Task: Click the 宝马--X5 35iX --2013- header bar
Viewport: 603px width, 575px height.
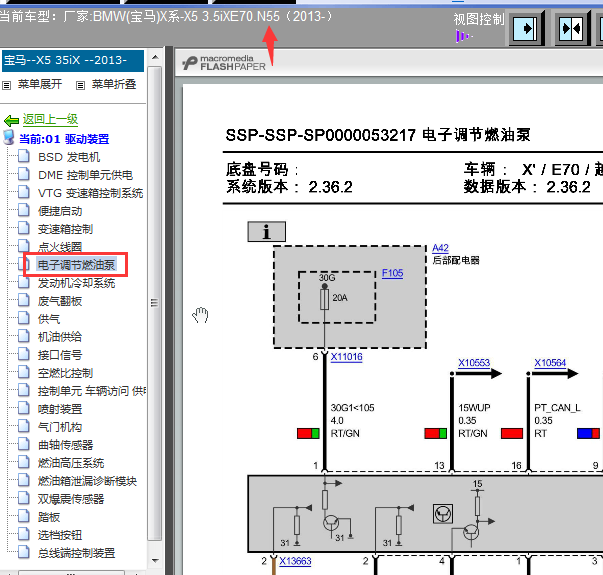Action: click(x=73, y=60)
